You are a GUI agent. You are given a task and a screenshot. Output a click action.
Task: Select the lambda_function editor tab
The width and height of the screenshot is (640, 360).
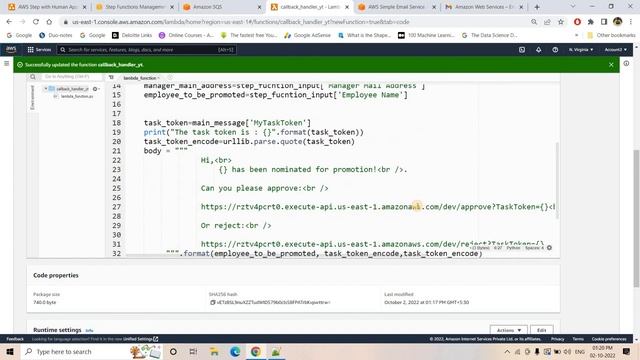click(141, 78)
